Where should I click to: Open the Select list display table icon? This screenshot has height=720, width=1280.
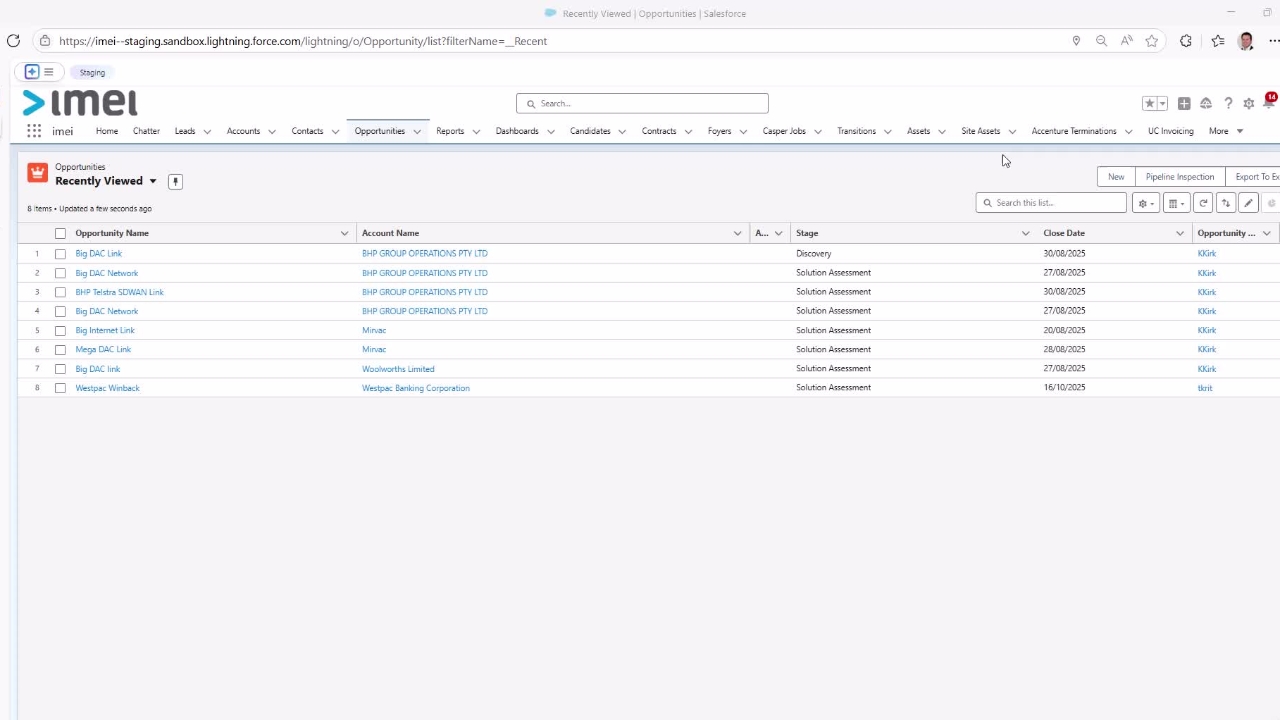(x=1176, y=203)
